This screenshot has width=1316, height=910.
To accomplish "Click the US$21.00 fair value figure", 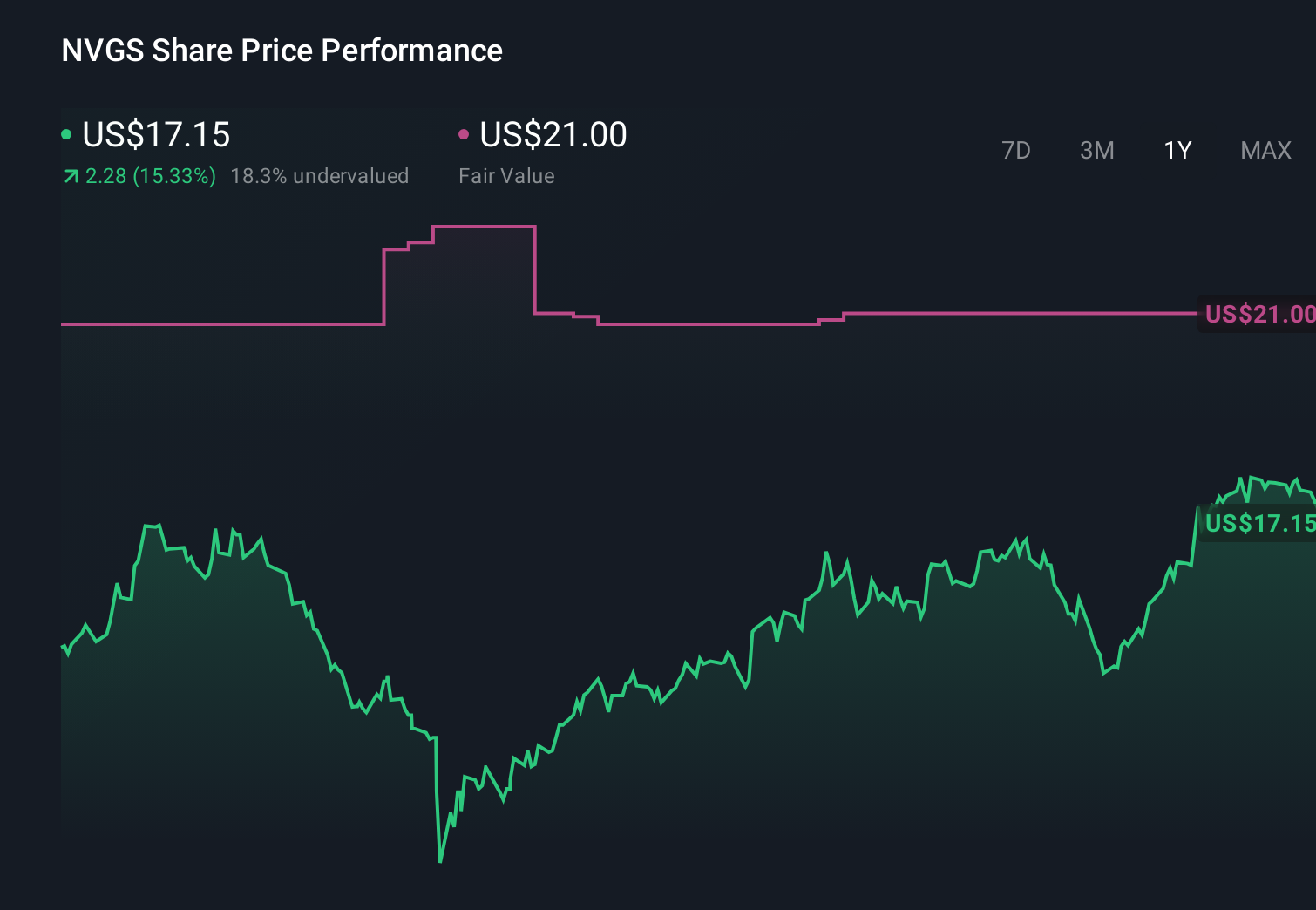I will [x=553, y=135].
